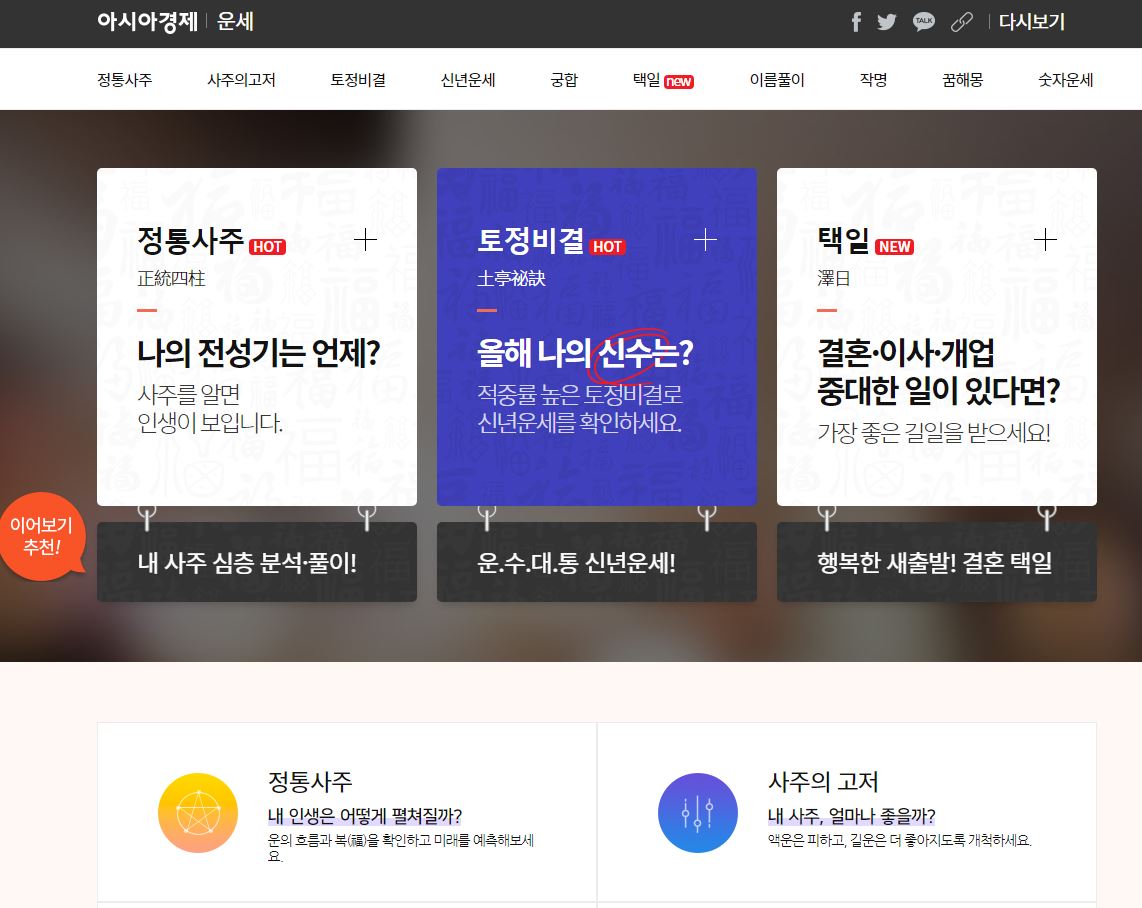Open the 궁합 menu item
Screen dimensions: 1142x908
tap(563, 80)
